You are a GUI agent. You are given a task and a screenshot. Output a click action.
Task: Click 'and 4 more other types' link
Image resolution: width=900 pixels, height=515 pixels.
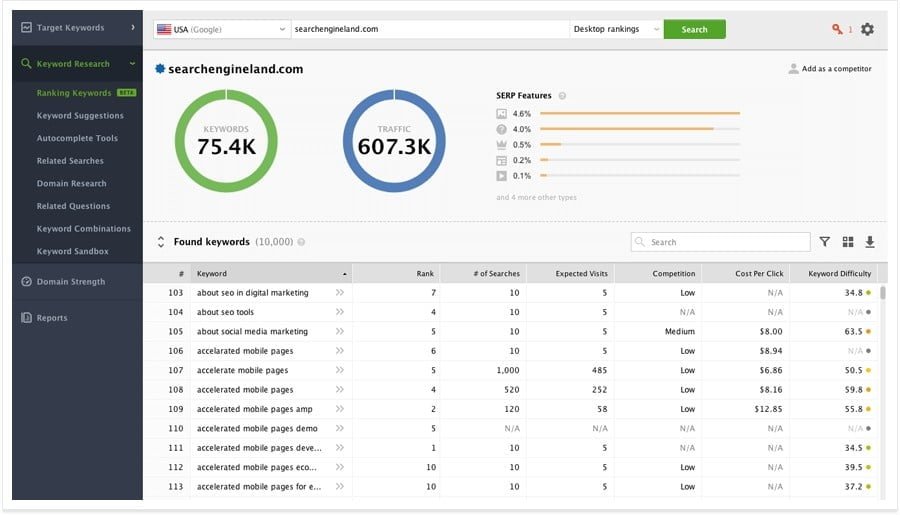536,198
